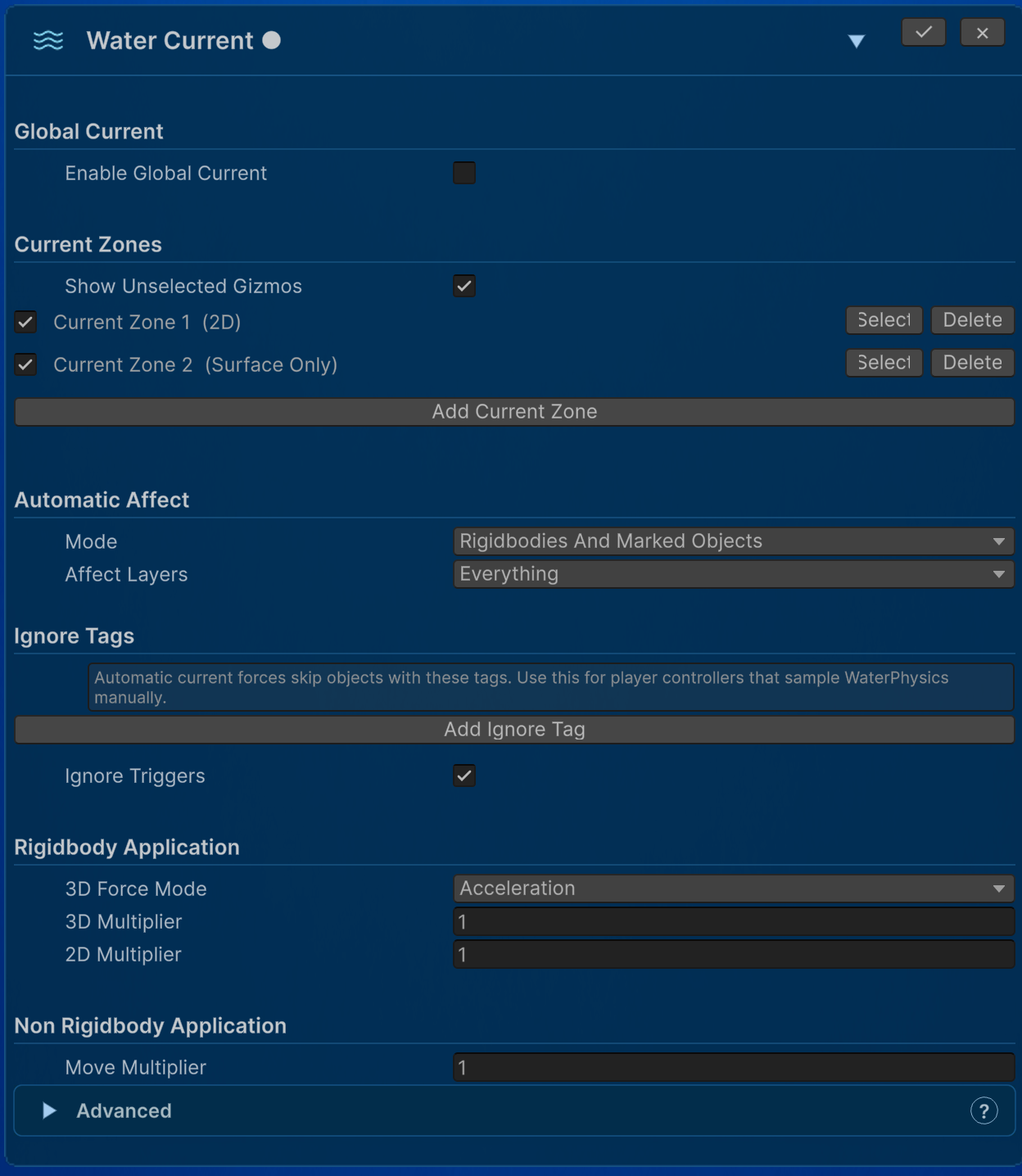
Task: Click the 2D Multiplier input field
Action: (734, 955)
